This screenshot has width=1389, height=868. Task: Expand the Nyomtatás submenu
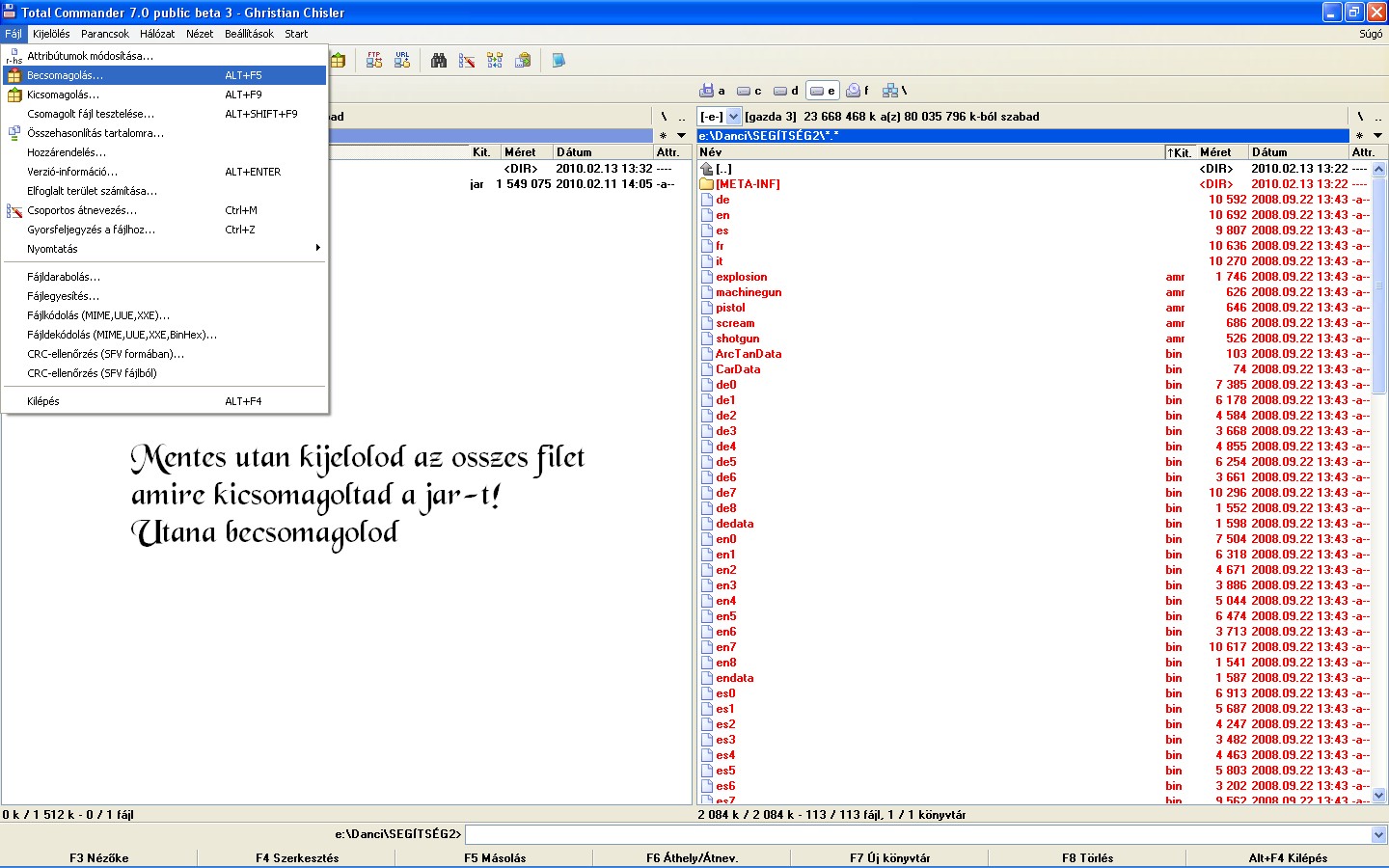coord(164,249)
